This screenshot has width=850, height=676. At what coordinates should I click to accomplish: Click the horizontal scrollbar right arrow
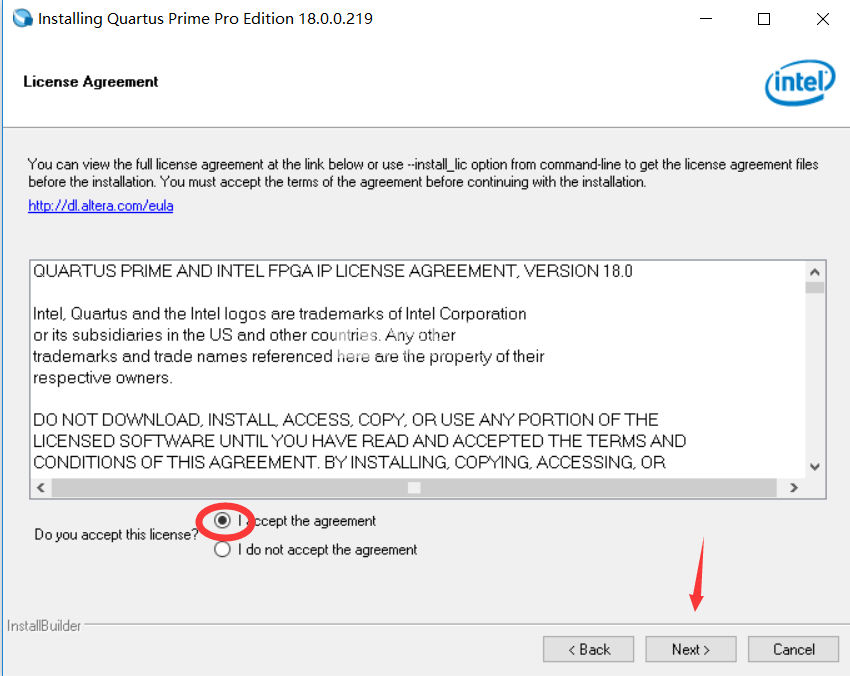pos(794,487)
